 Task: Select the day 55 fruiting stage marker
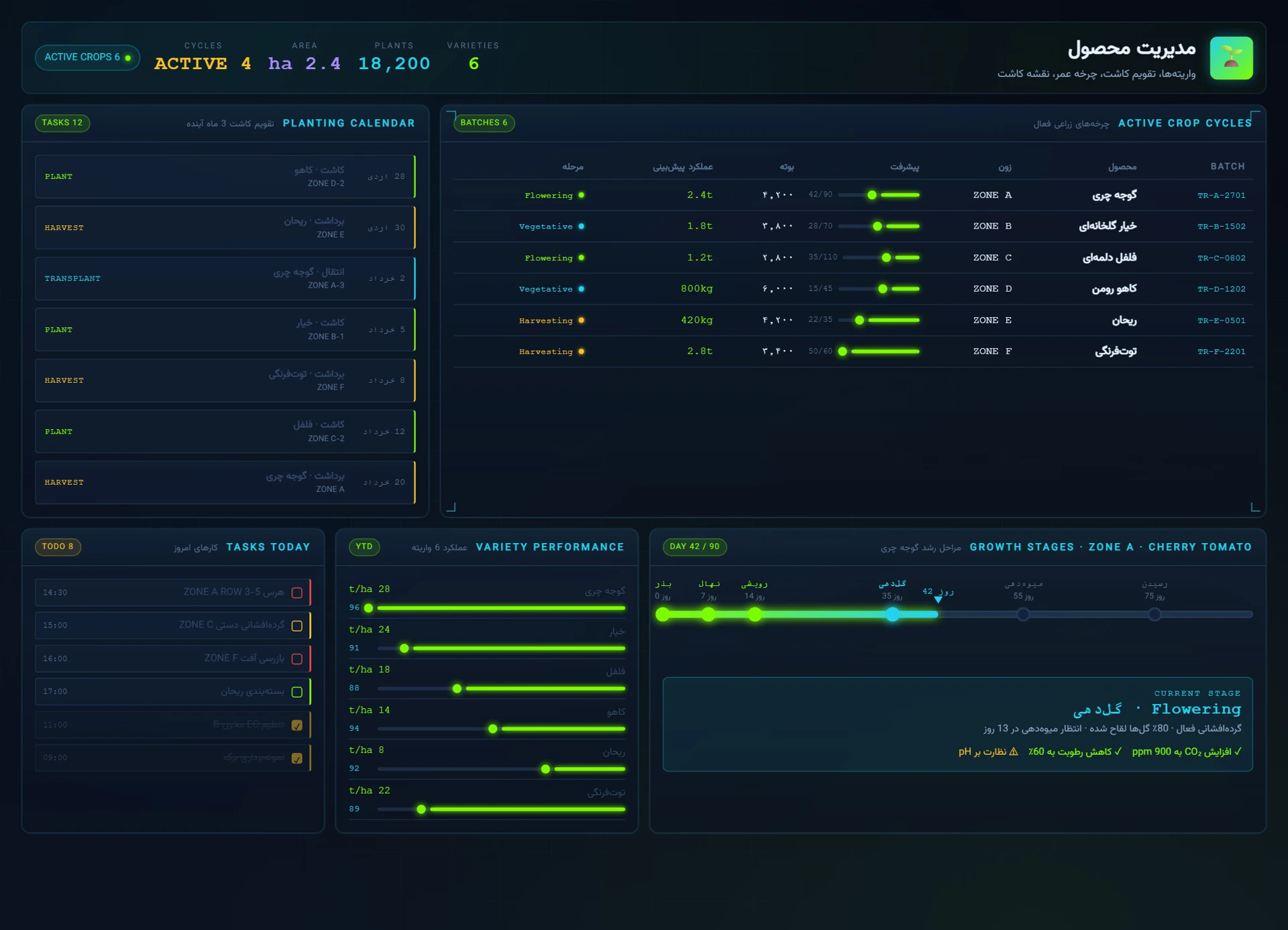point(1023,614)
